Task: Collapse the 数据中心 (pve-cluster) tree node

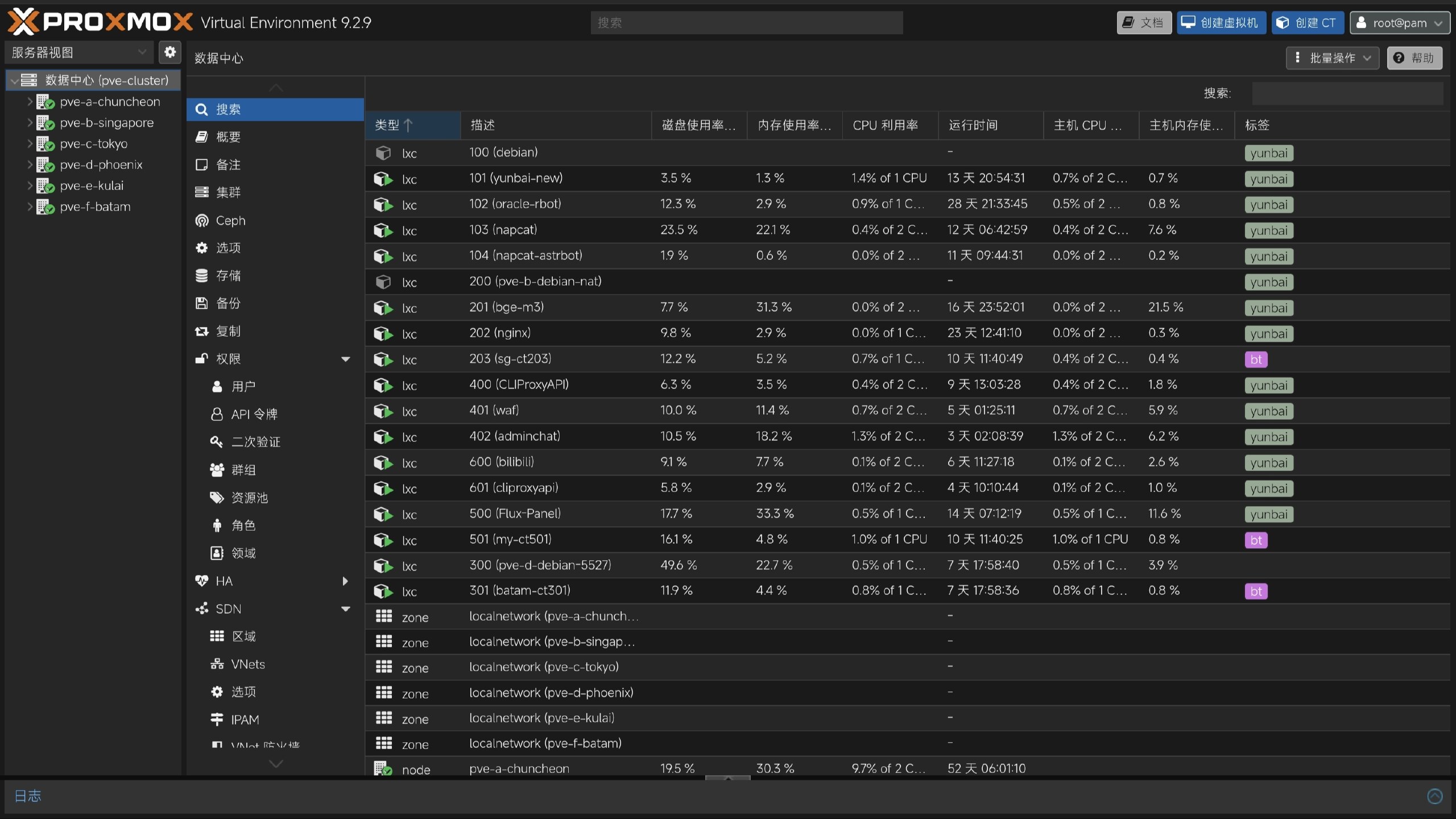Action: click(x=14, y=81)
